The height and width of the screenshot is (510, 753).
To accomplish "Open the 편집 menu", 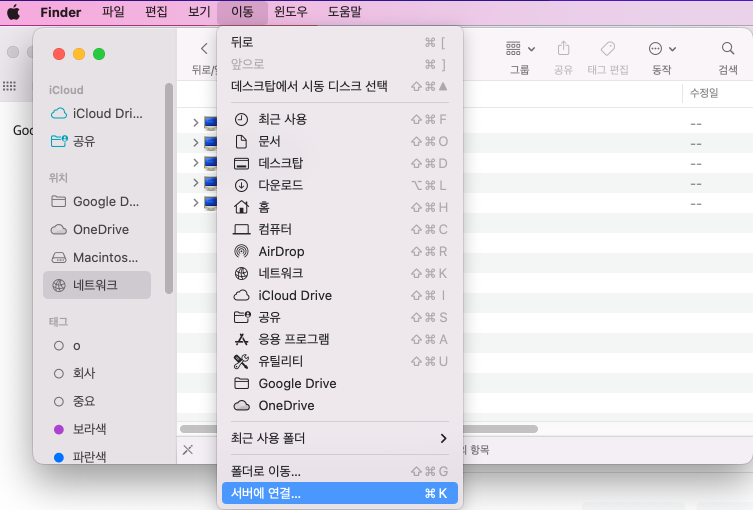I will click(x=156, y=12).
